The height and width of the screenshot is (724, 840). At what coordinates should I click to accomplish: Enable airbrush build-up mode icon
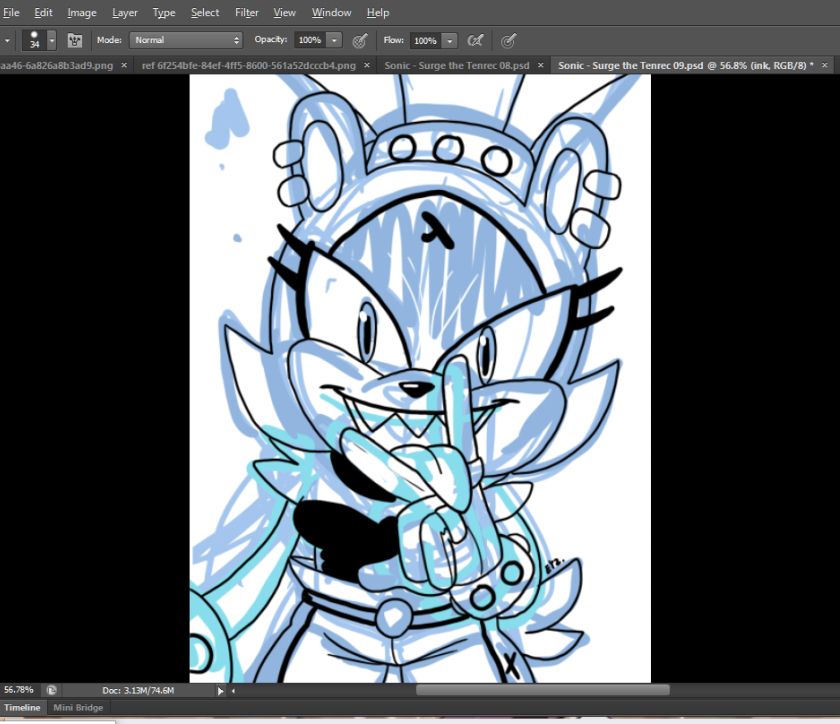click(475, 40)
